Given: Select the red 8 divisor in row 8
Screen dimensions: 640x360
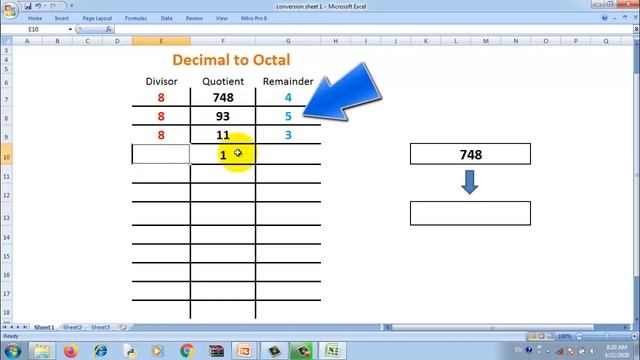Looking at the screenshot, I should pyautogui.click(x=161, y=116).
